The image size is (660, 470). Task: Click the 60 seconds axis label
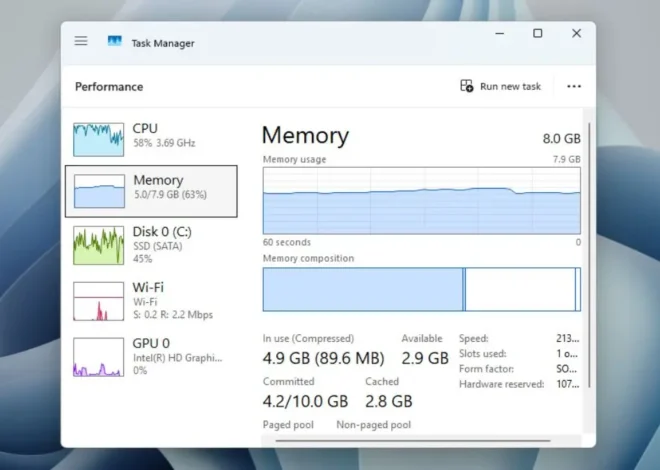pos(287,242)
